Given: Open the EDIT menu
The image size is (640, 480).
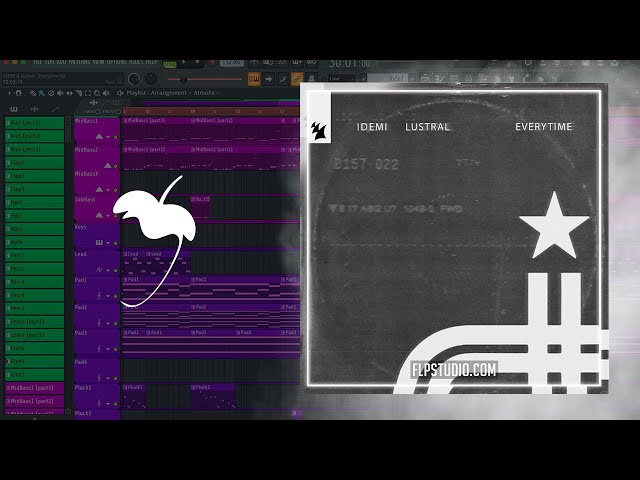Looking at the screenshot, I should tap(51, 62).
